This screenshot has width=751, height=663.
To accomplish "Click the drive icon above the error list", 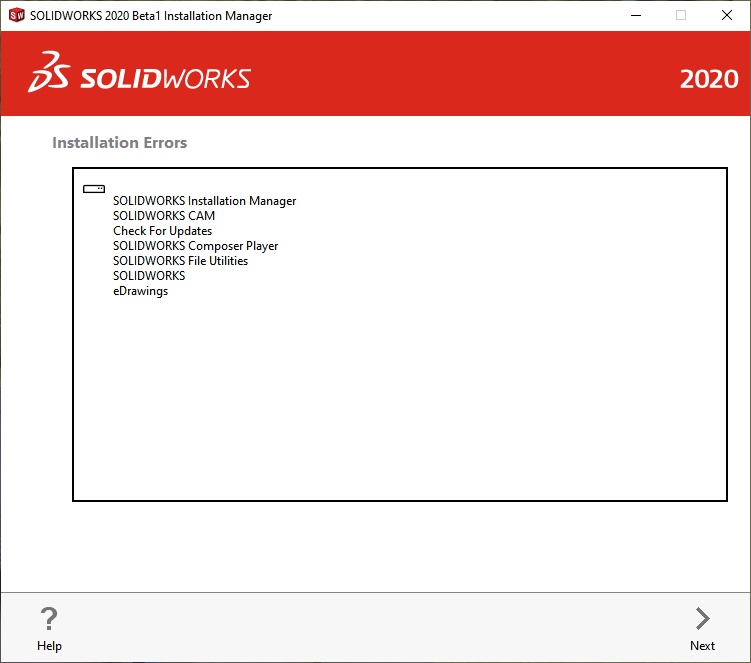I will tap(94, 189).
